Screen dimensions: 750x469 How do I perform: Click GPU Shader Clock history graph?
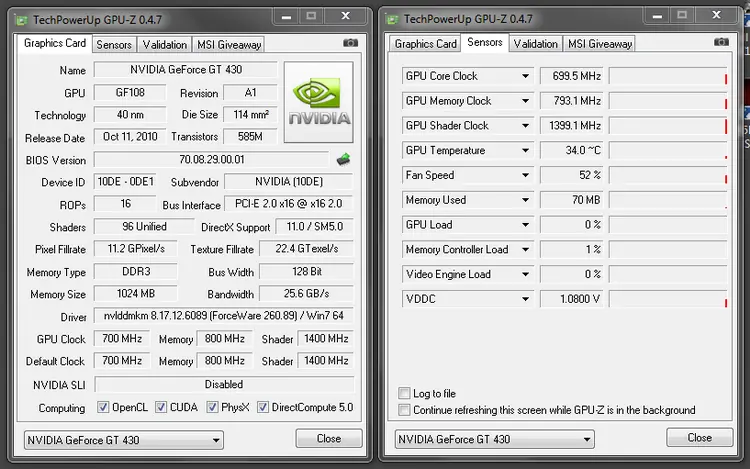coord(668,126)
